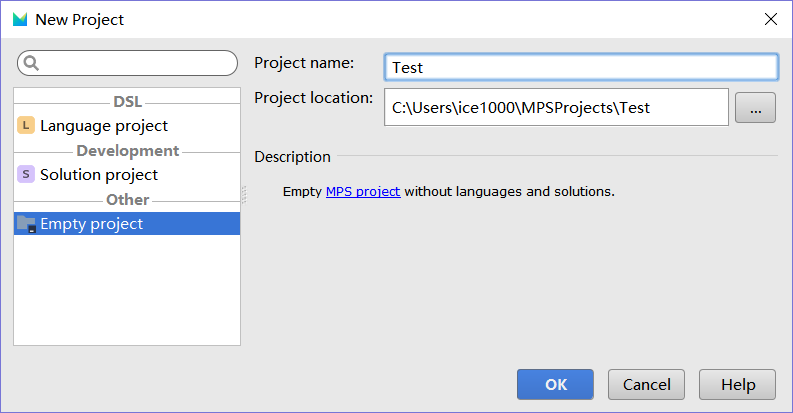Click the Project location path field
The image size is (793, 413).
coord(555,107)
